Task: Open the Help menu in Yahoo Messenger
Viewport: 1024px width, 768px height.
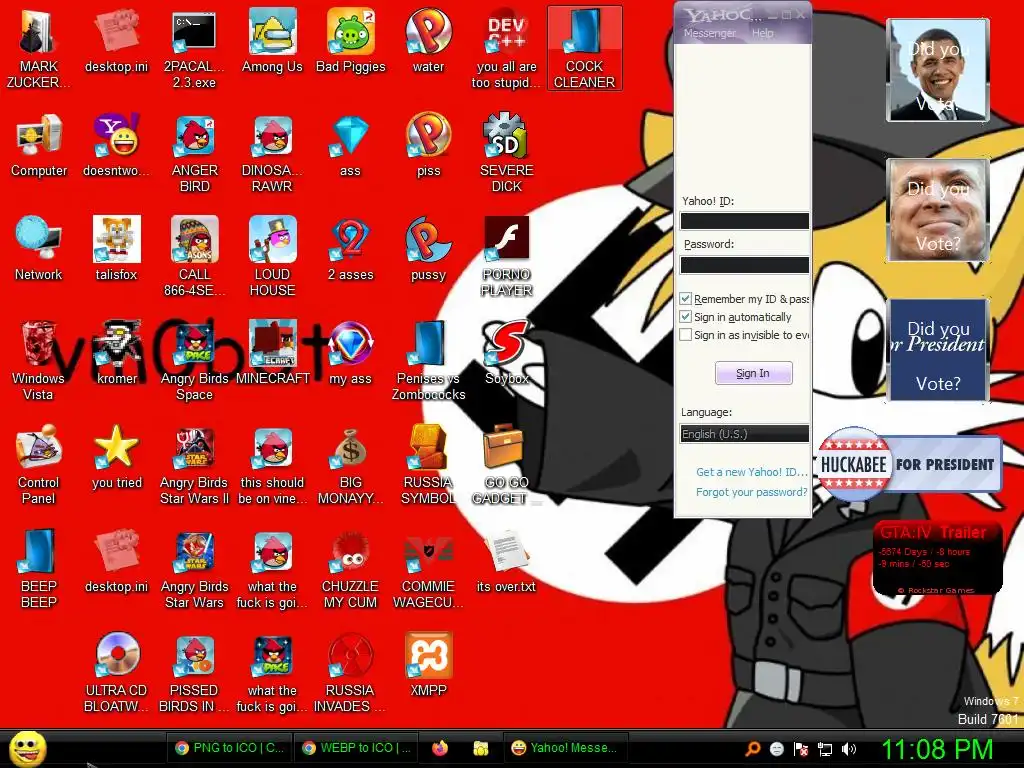Action: tap(762, 33)
